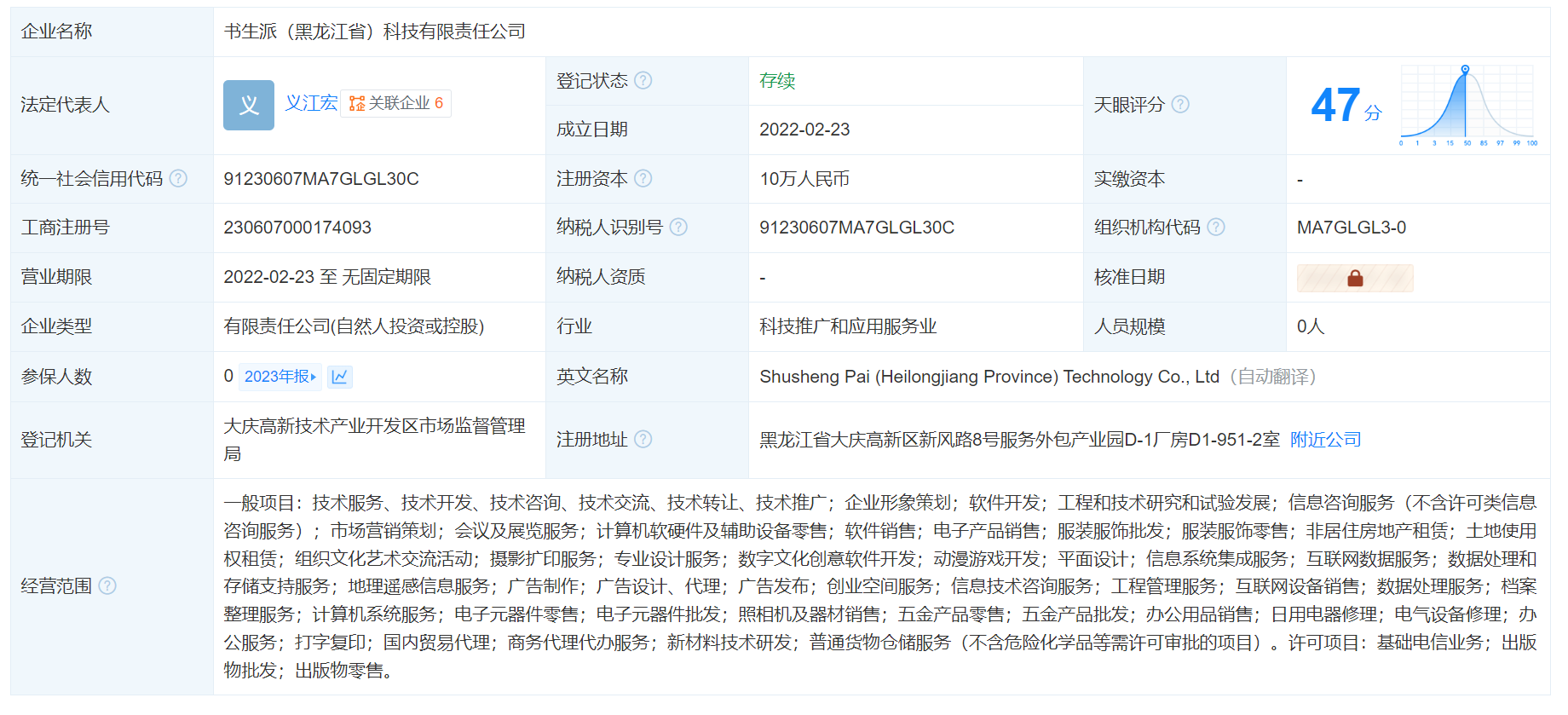Open the 附近公司 nearby companies link
The width and height of the screenshot is (1568, 715).
tap(1325, 440)
